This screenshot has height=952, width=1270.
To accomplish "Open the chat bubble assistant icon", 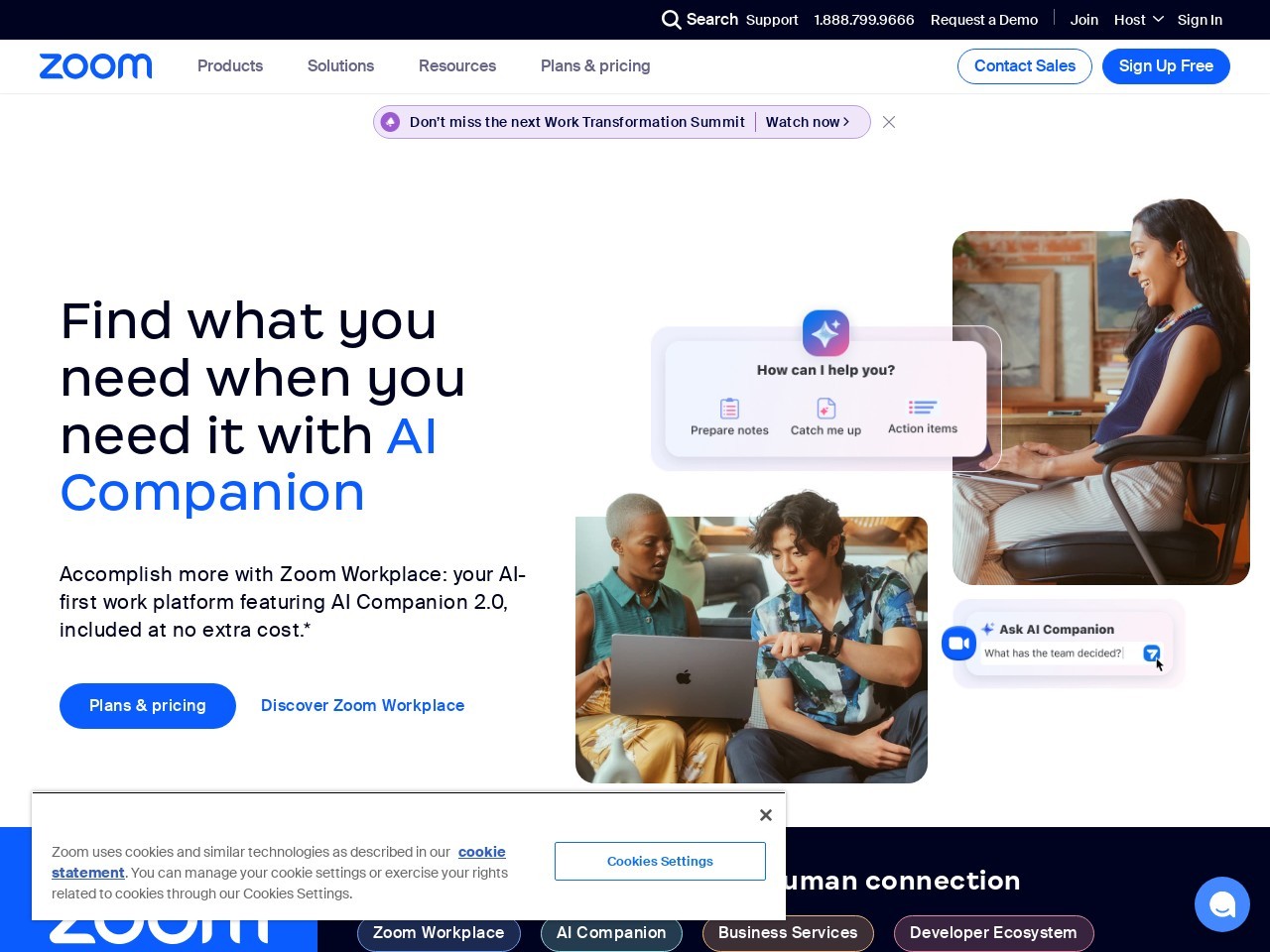I will (1222, 904).
